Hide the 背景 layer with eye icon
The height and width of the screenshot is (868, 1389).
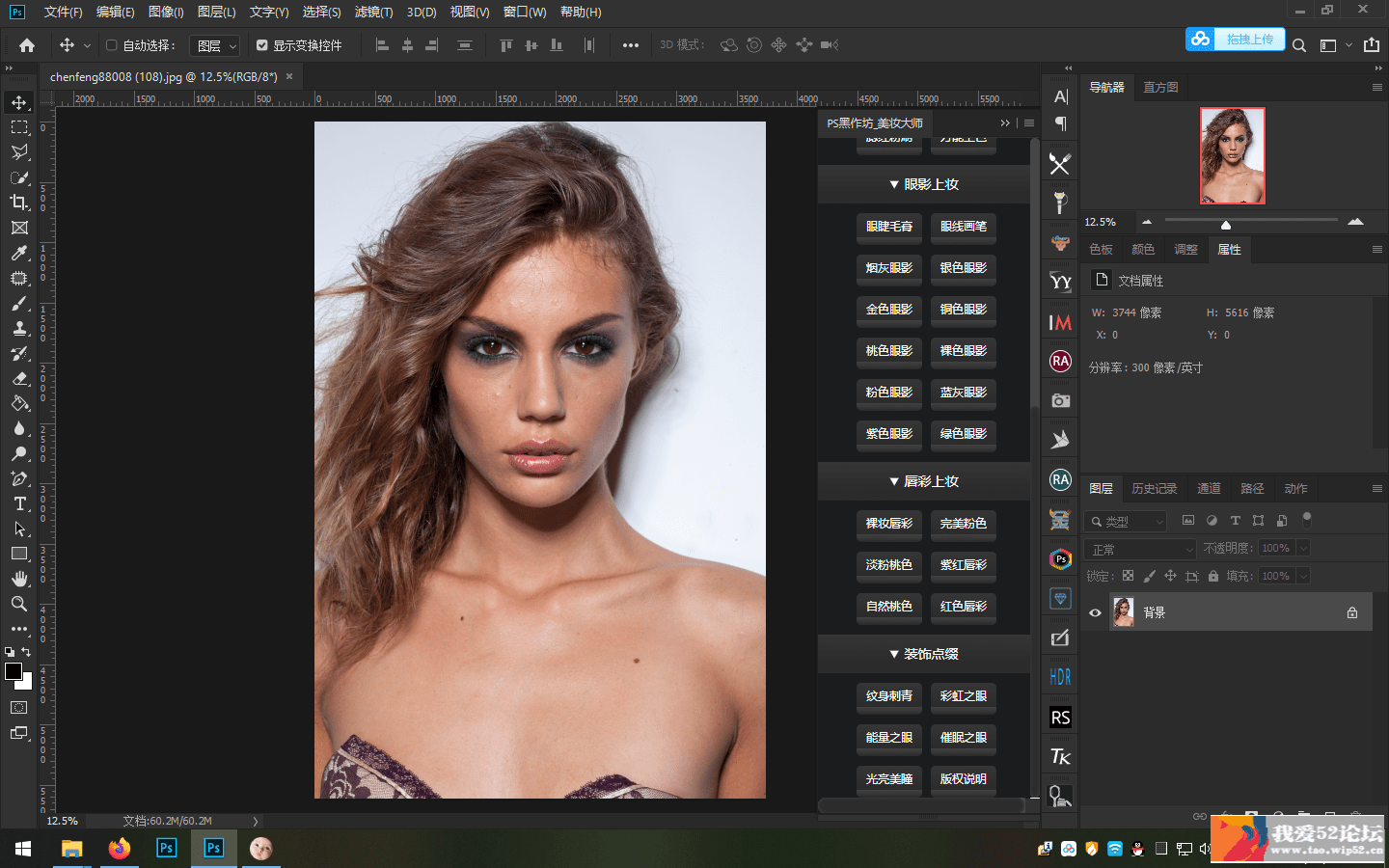[1095, 612]
